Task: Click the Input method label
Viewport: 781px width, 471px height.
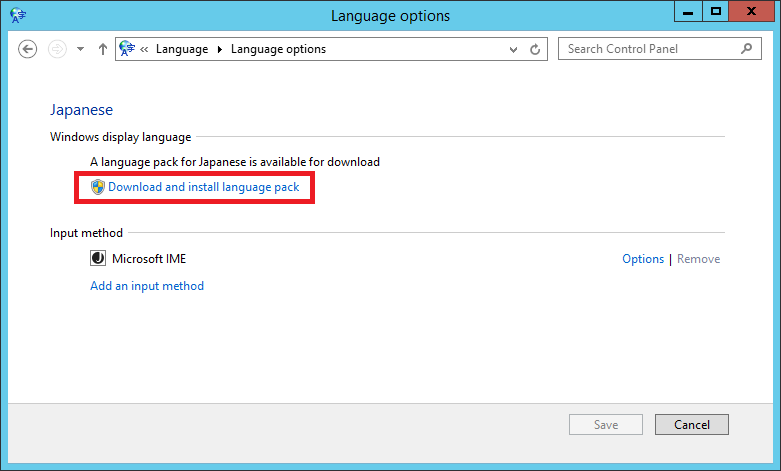Action: pos(86,233)
